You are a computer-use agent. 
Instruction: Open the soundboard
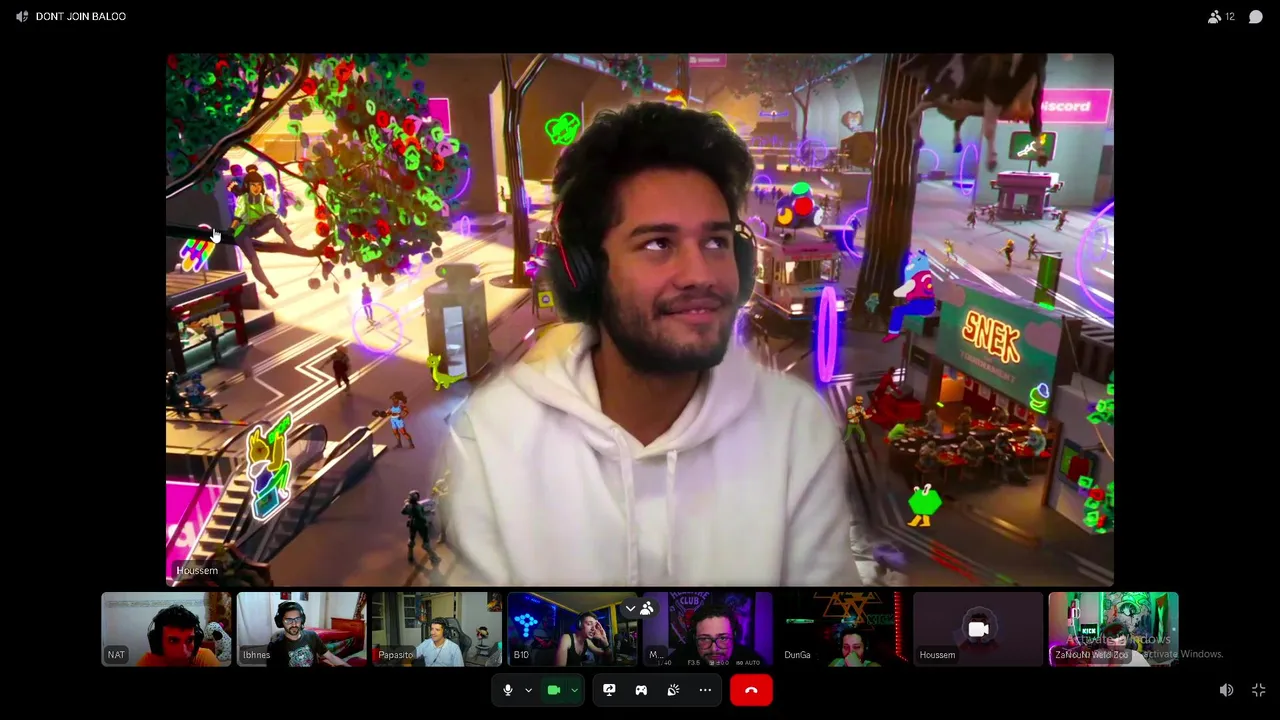coord(673,690)
